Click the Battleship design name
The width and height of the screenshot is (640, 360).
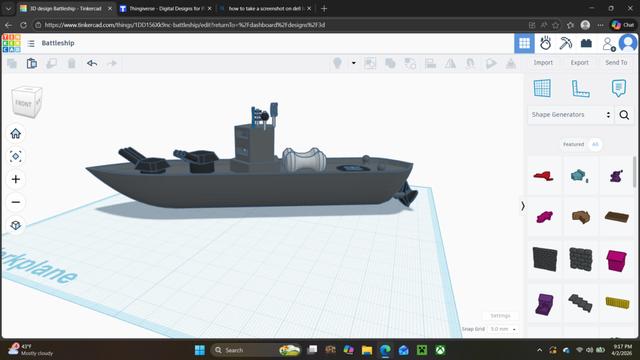pos(58,43)
